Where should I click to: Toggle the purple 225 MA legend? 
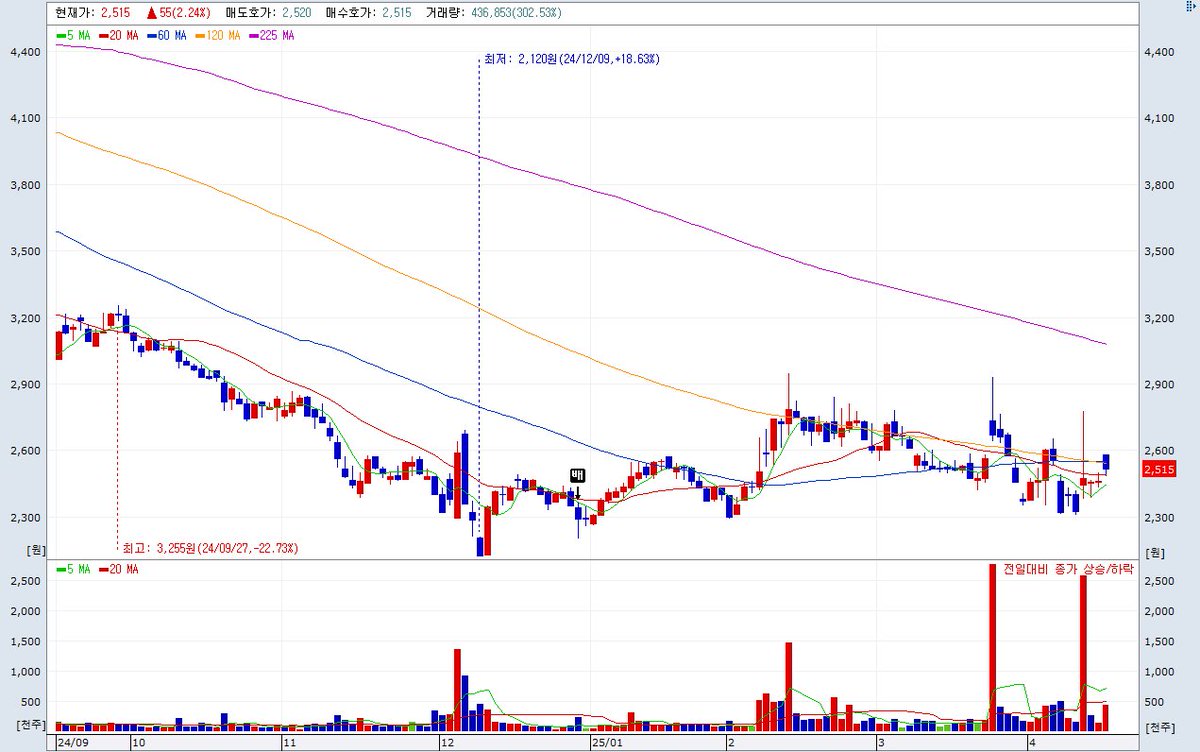click(270, 35)
